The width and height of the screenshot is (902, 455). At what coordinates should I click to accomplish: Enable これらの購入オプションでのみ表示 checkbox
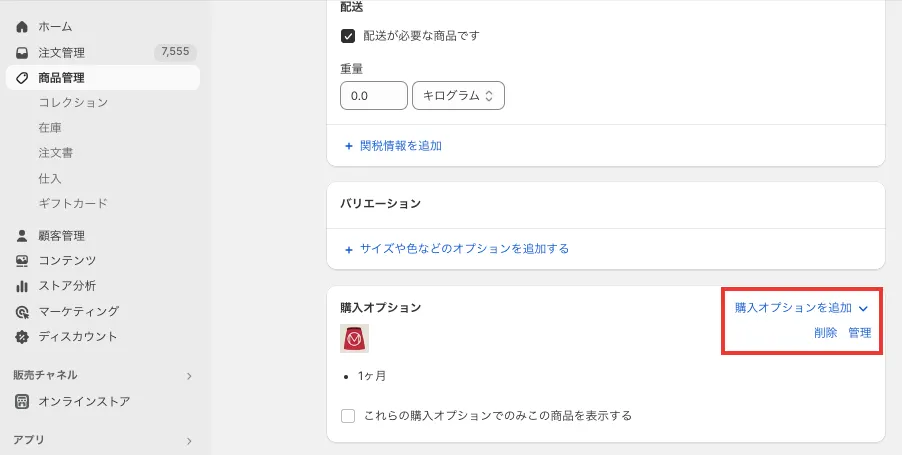click(x=349, y=415)
